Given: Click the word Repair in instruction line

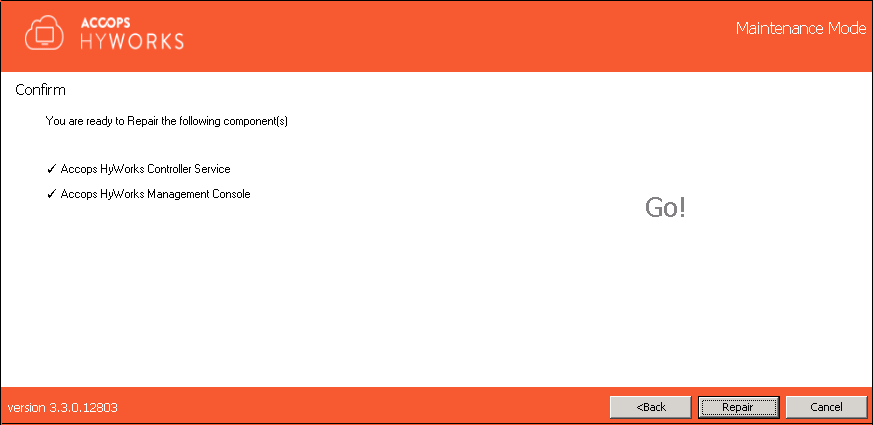Looking at the screenshot, I should coord(143,121).
